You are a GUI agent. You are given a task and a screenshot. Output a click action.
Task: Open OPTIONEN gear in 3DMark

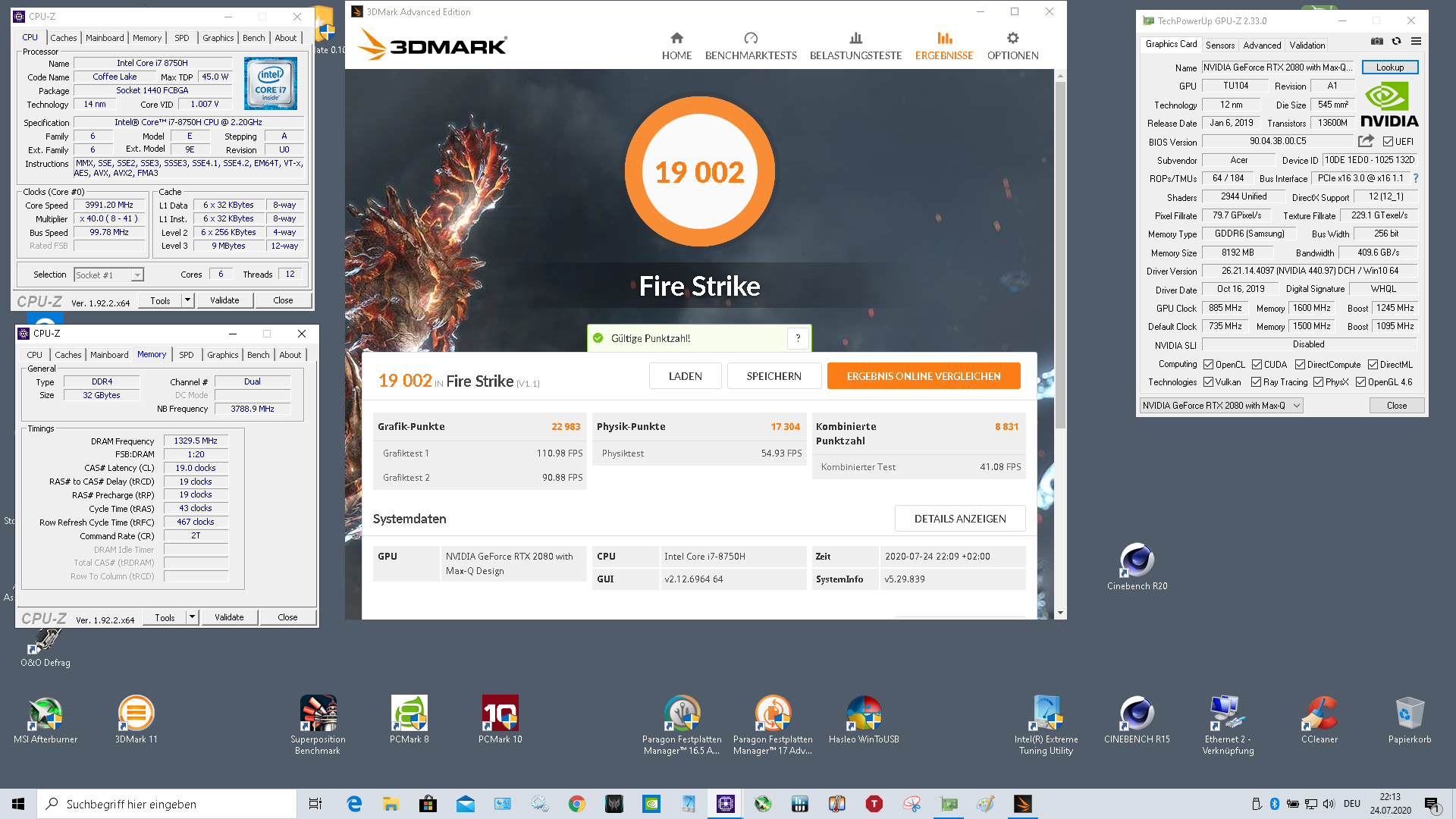pos(1012,46)
